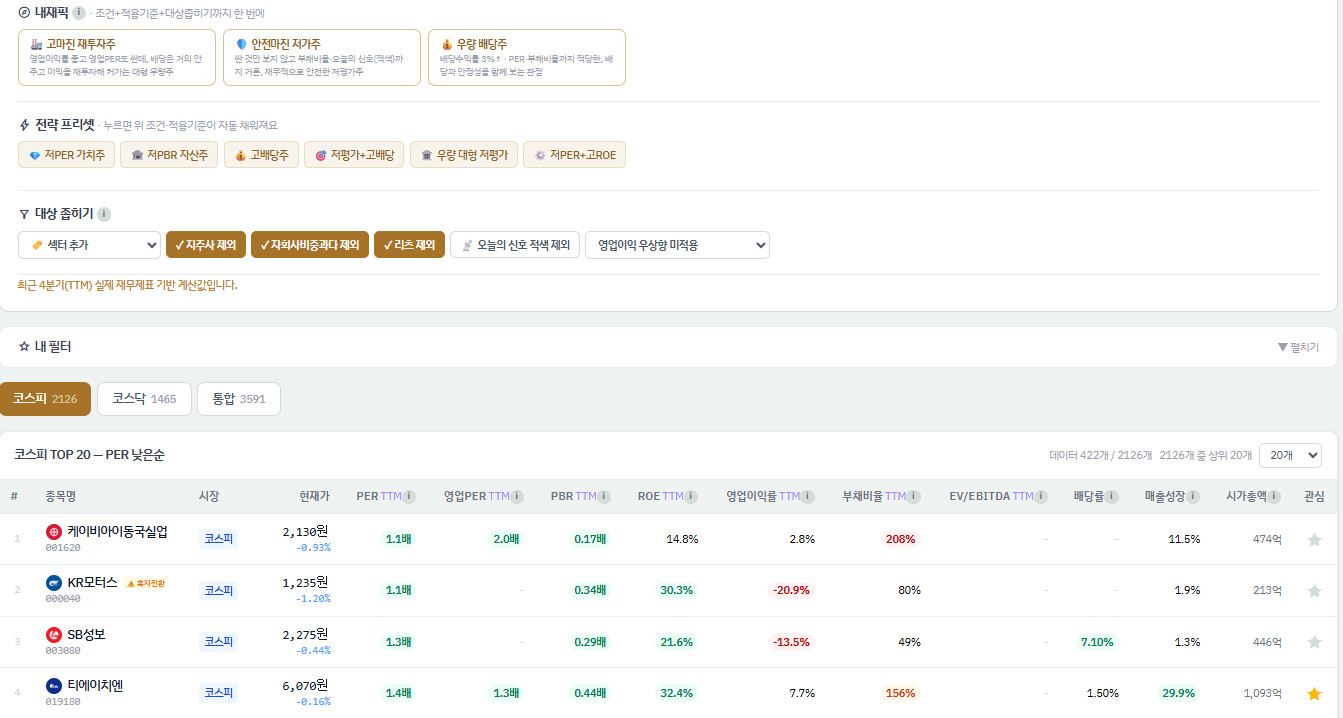Click 케이비아이동국실업 company logo
This screenshot has width=1343, height=718.
coord(54,532)
